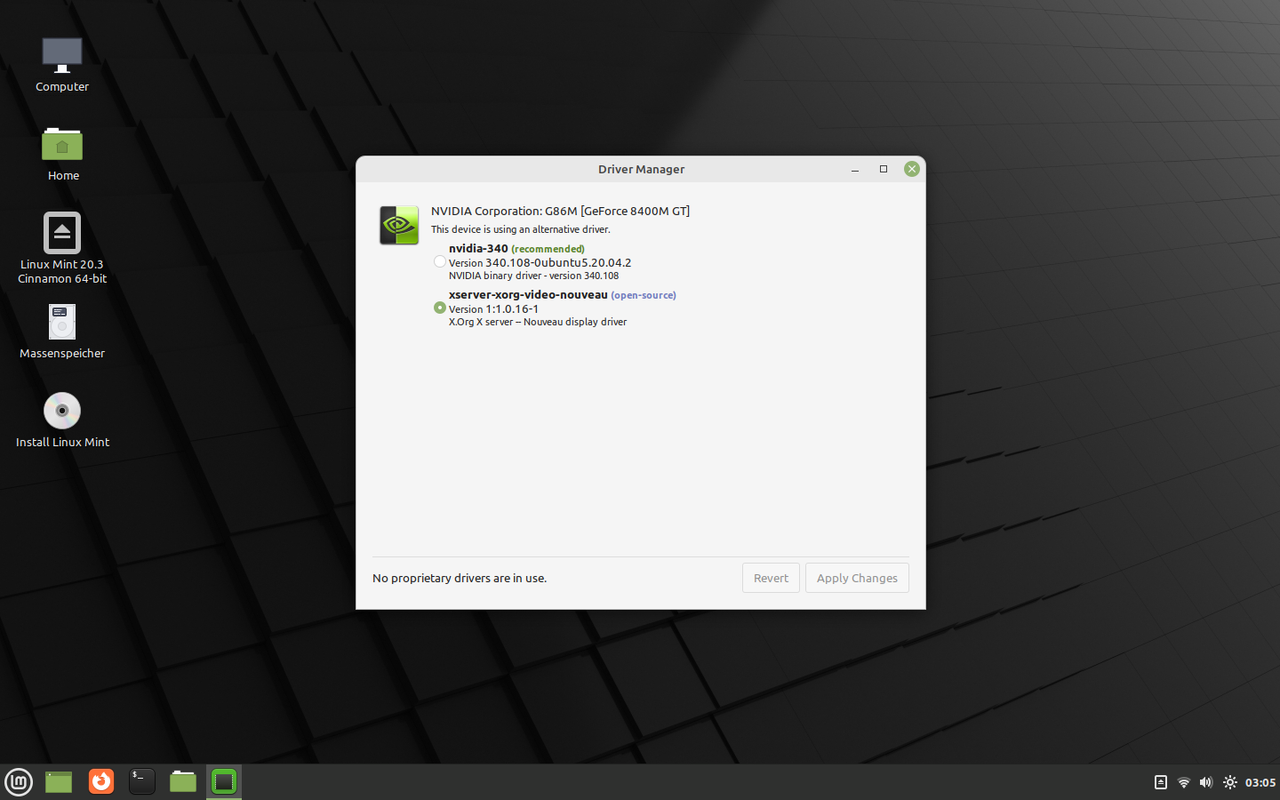Click the Driver Manager taskbar item
The image size is (1280, 800).
pyautogui.click(x=224, y=782)
